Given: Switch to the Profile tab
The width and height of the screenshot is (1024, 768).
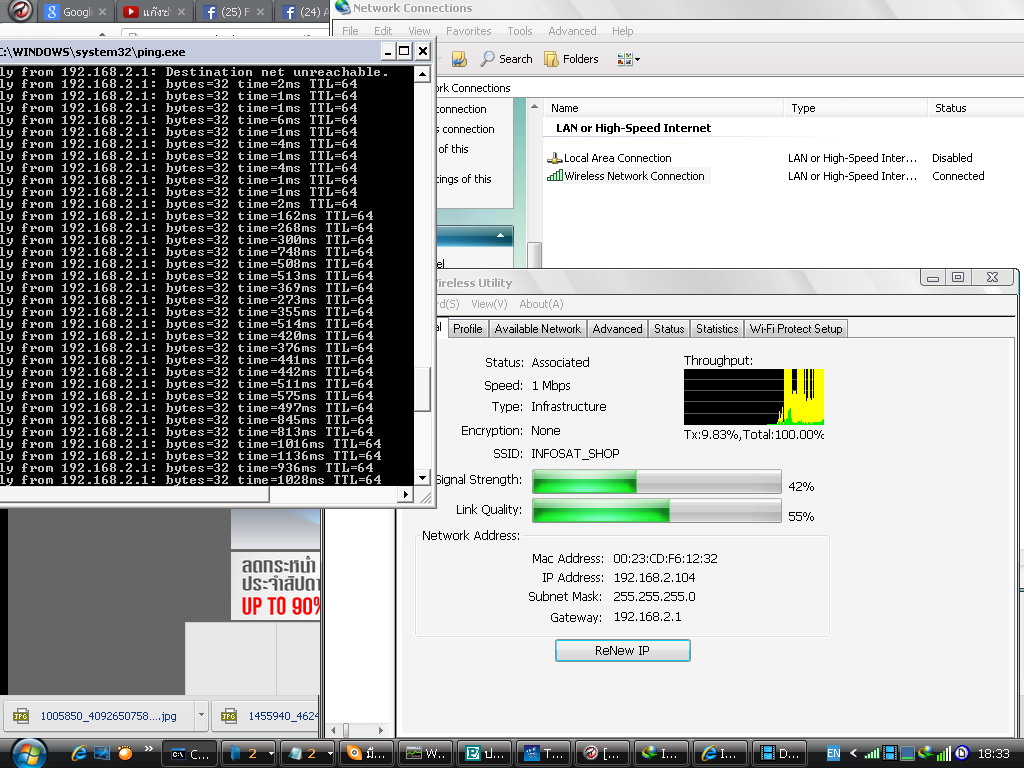Looking at the screenshot, I should click(468, 328).
